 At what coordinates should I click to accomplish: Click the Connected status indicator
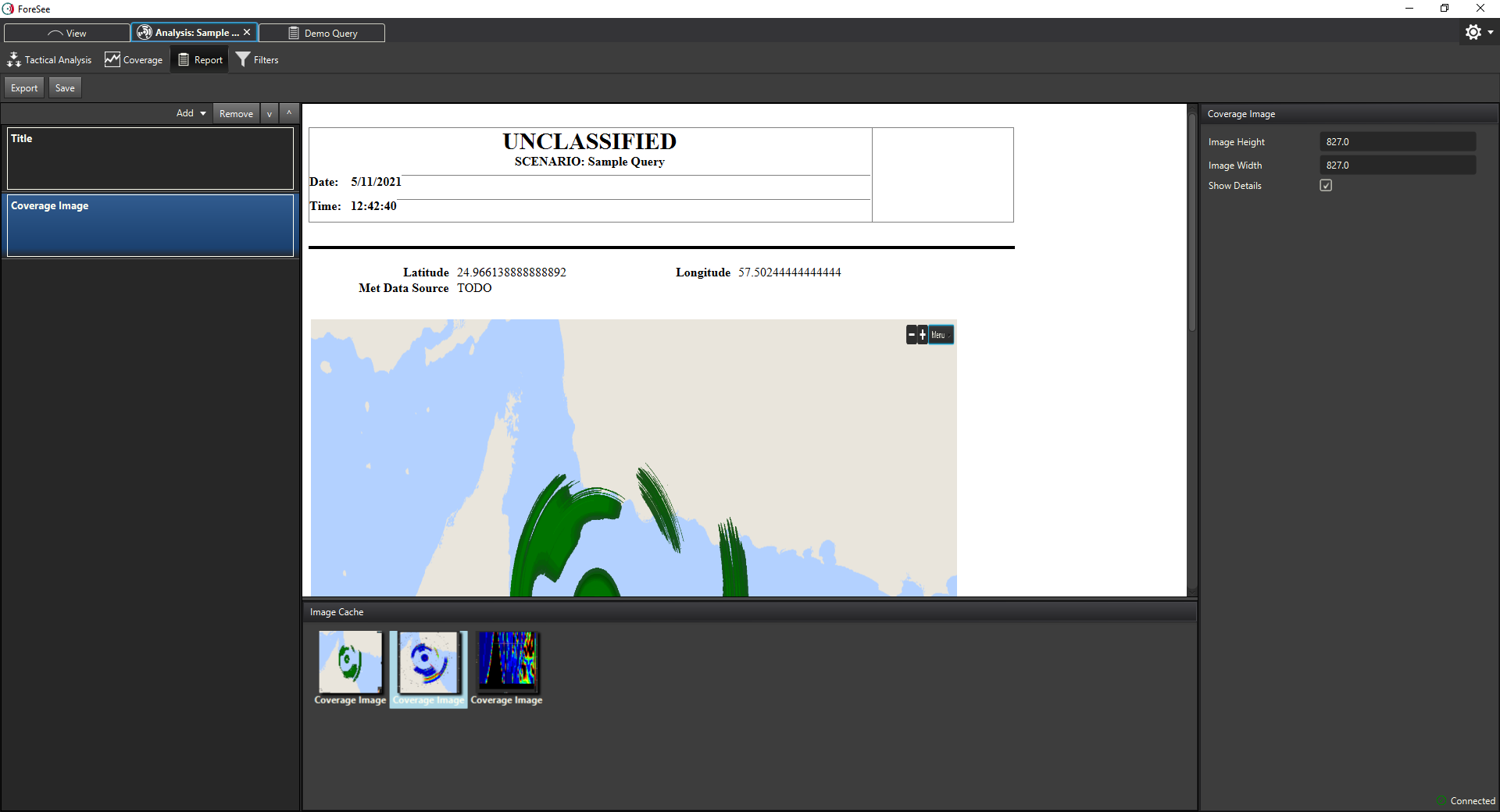click(x=1466, y=801)
